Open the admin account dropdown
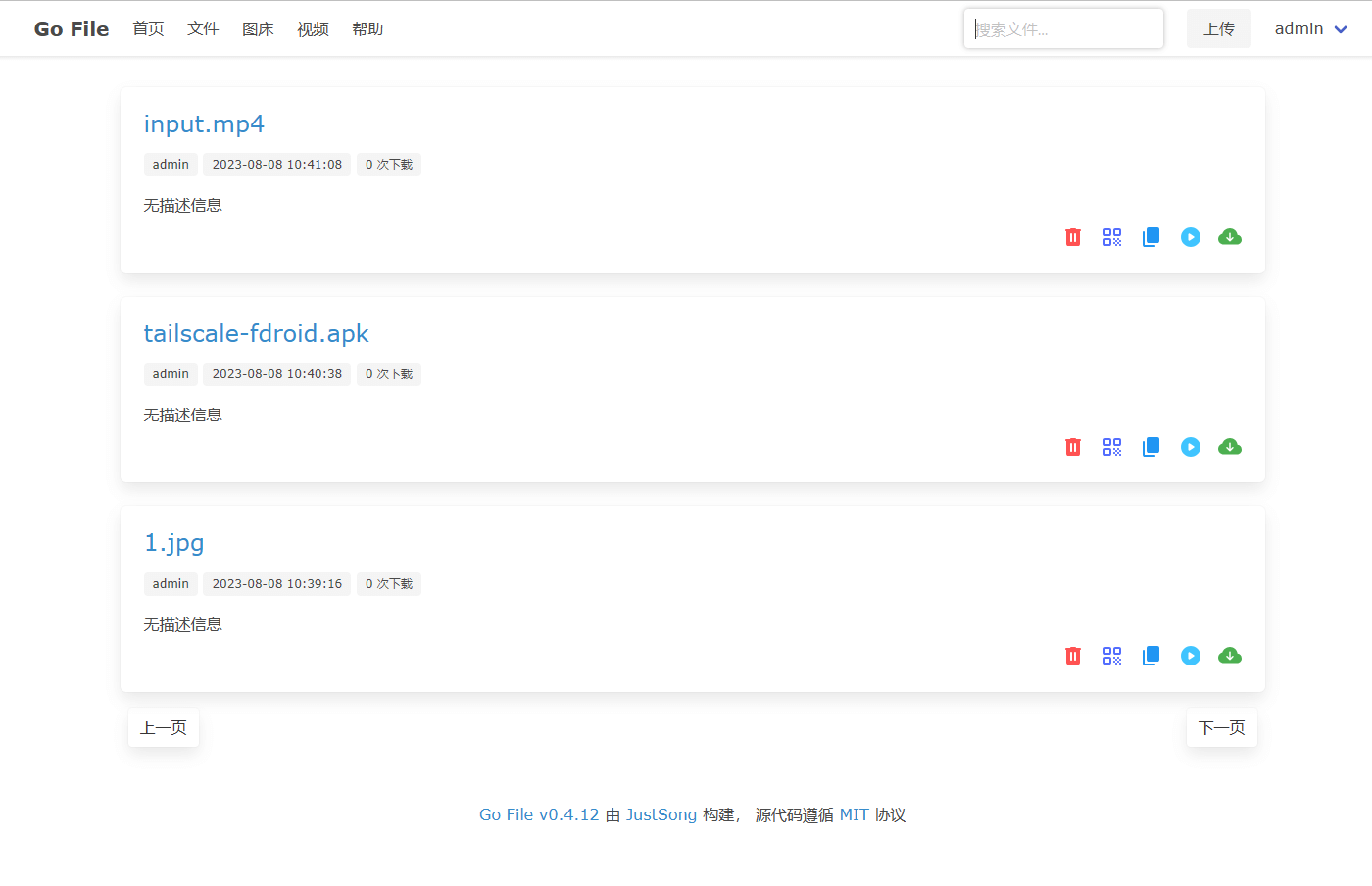Viewport: 1372px width, 886px height. [x=1309, y=28]
